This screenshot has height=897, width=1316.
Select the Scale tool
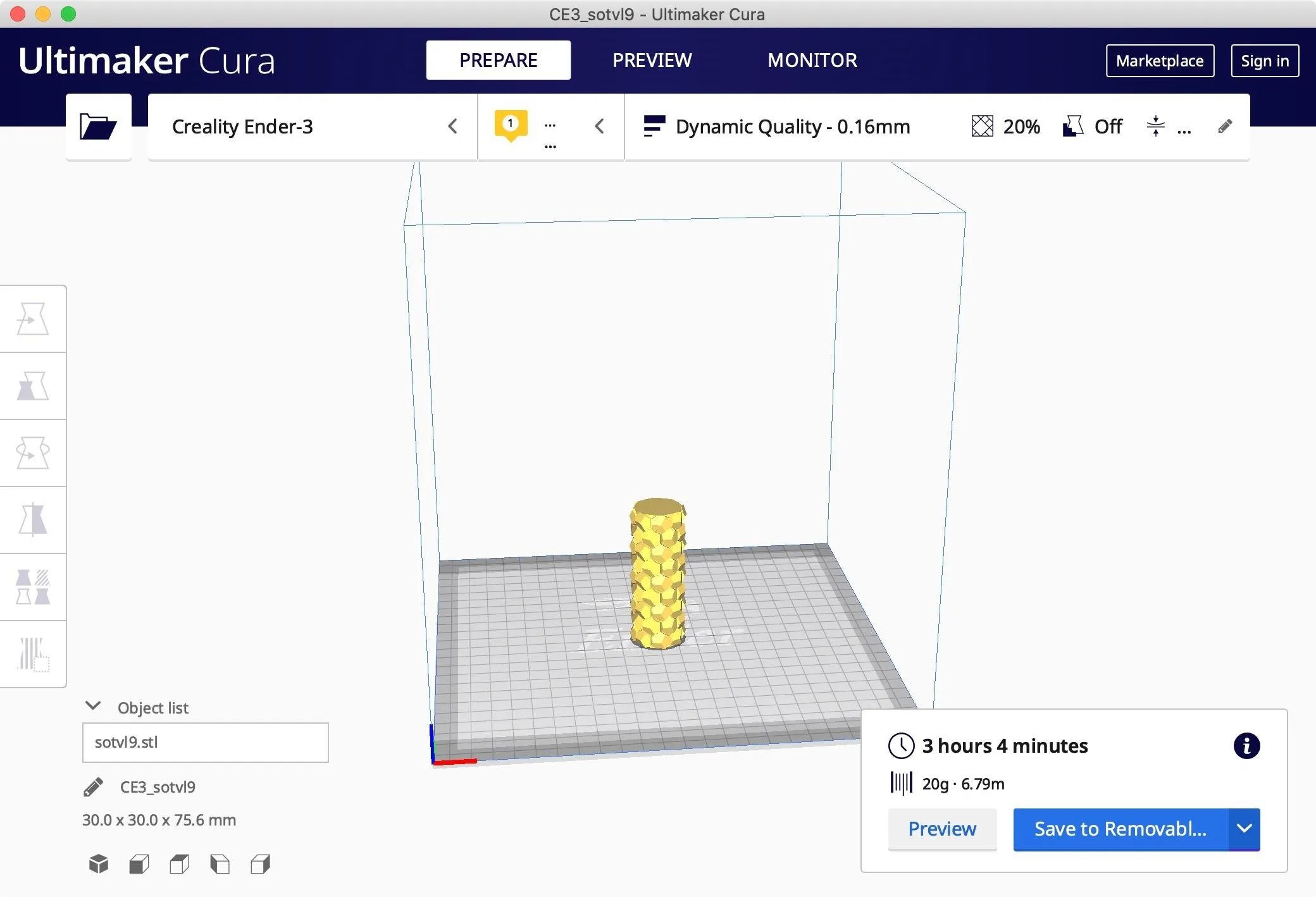tap(33, 386)
